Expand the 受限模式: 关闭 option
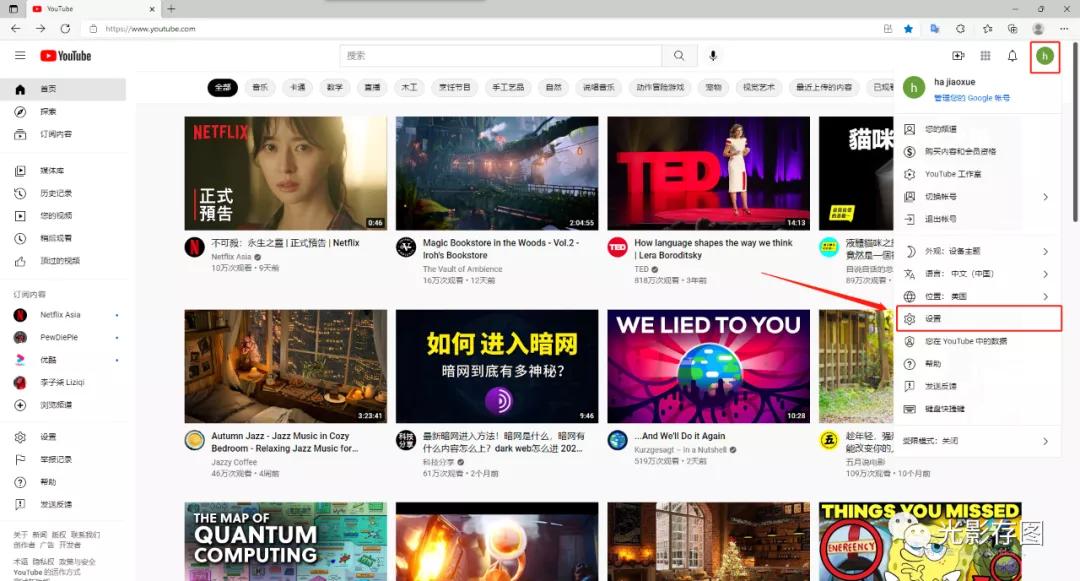 tap(960, 440)
